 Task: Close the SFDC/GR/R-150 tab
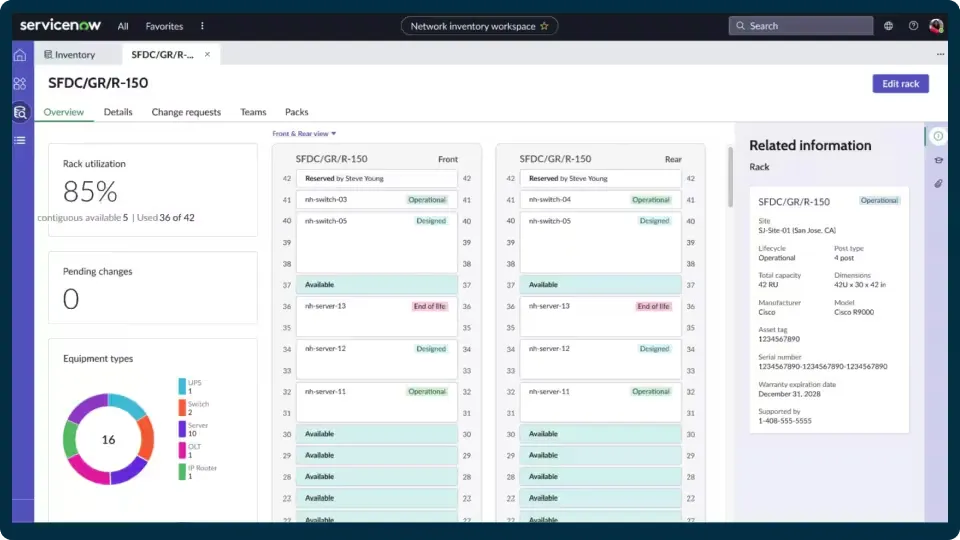click(208, 54)
